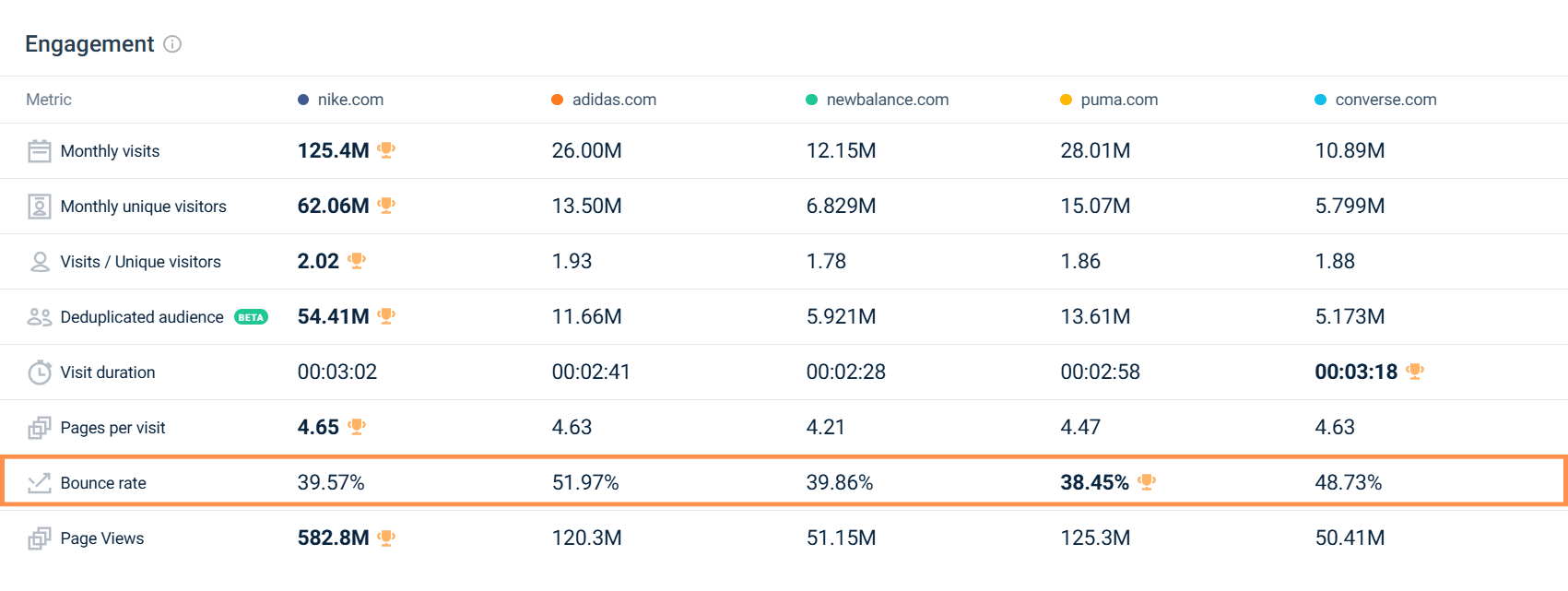The height and width of the screenshot is (591, 1568).
Task: Click newbalance.com bounce rate 39.86%
Action: coord(840,482)
